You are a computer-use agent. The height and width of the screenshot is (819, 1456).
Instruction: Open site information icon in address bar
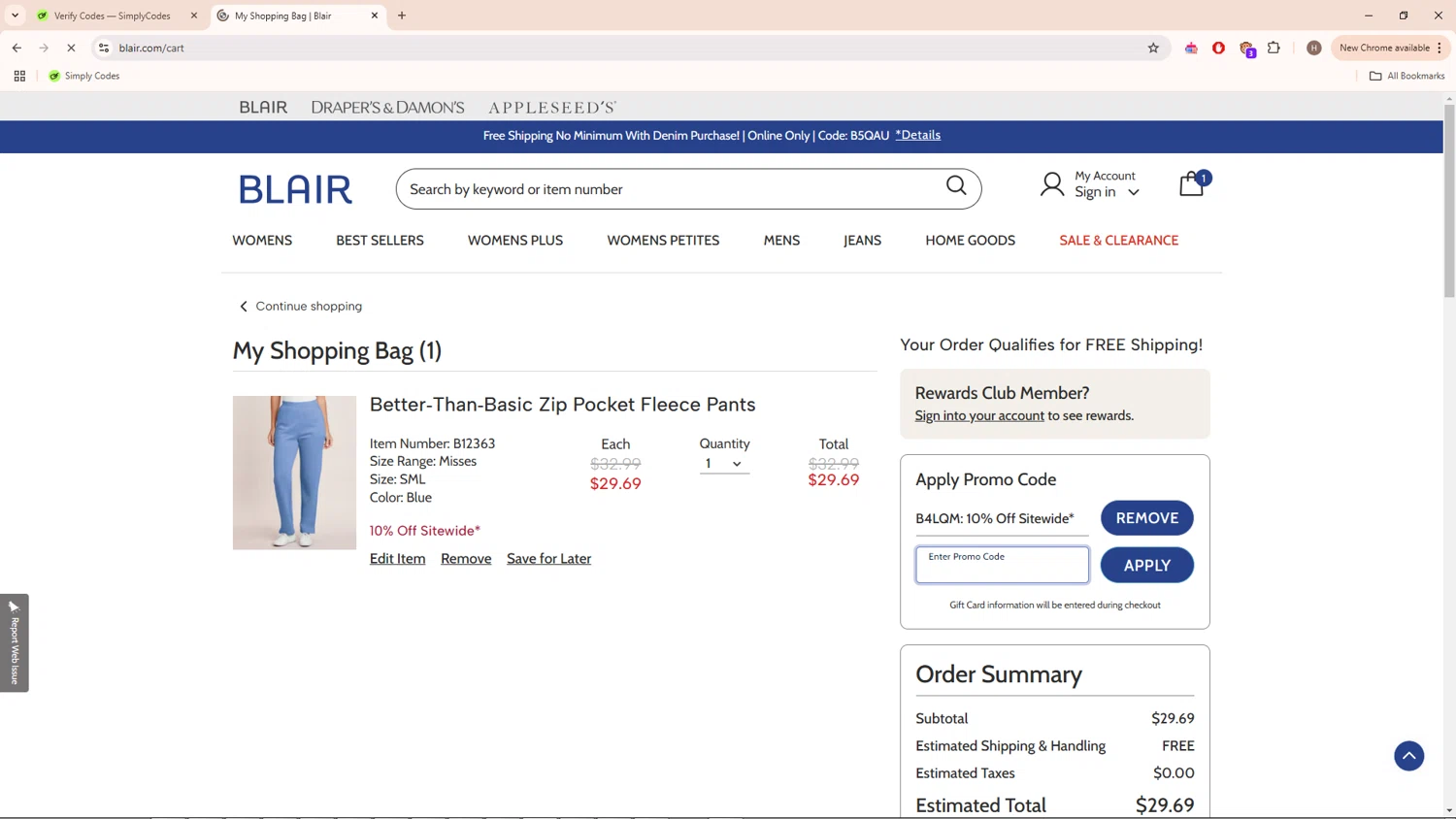pos(104,48)
